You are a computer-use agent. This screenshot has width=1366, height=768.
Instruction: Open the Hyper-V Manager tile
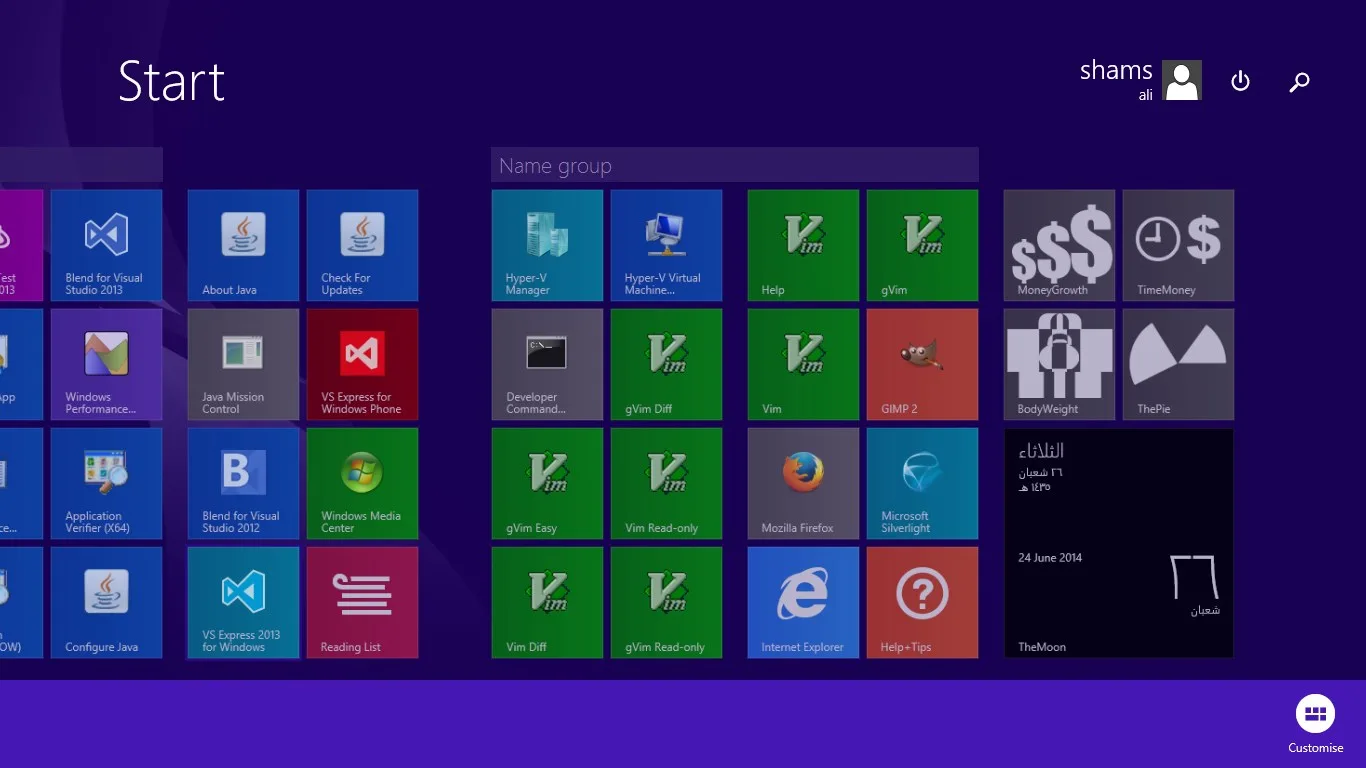[547, 245]
